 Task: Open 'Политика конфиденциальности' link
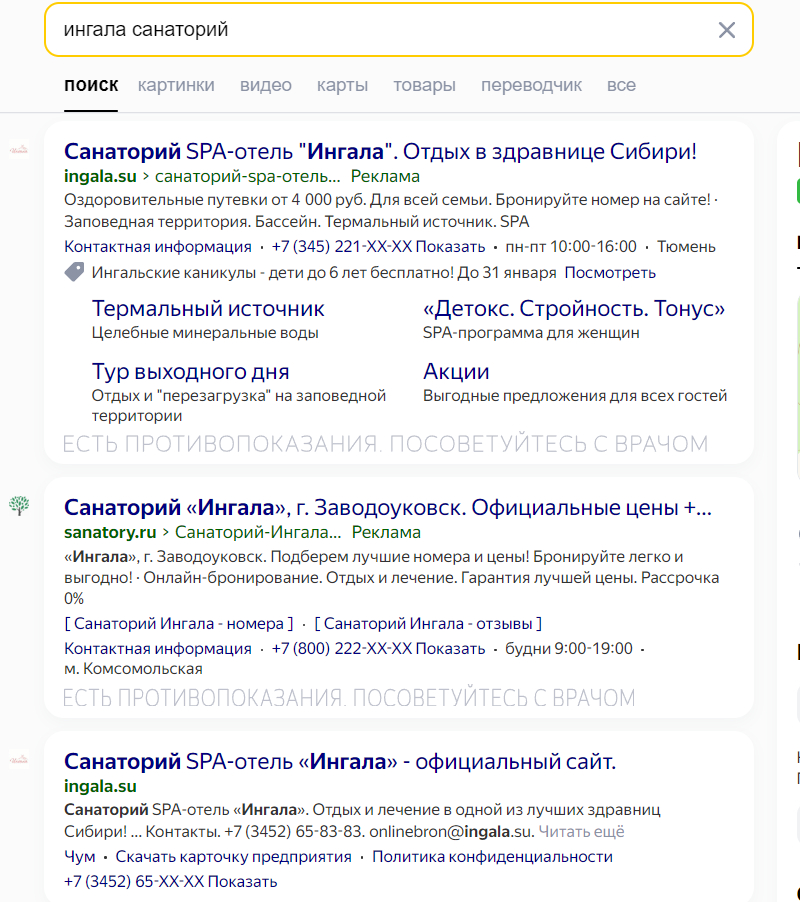492,857
